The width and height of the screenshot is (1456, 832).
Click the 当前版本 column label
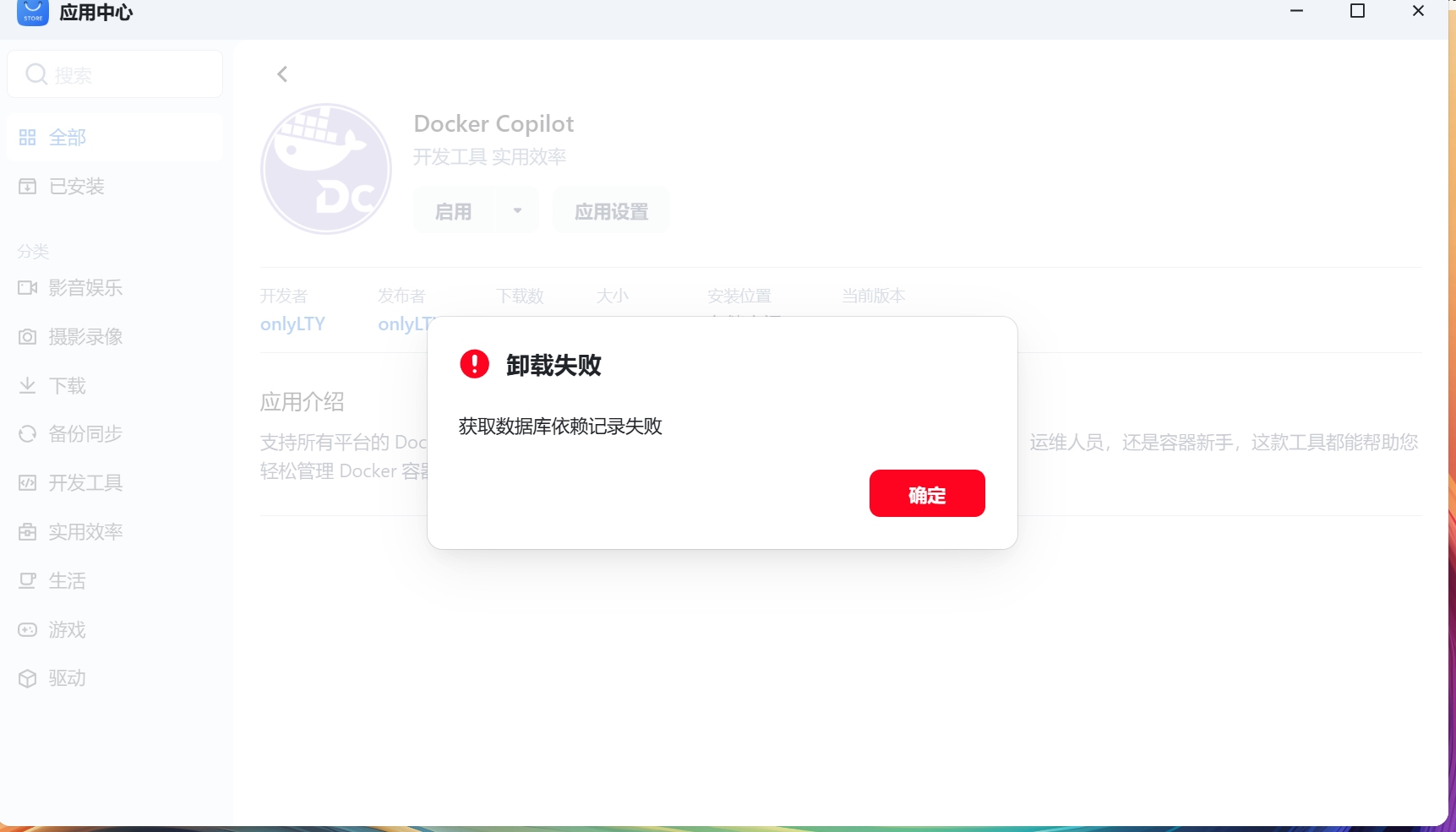coord(873,296)
